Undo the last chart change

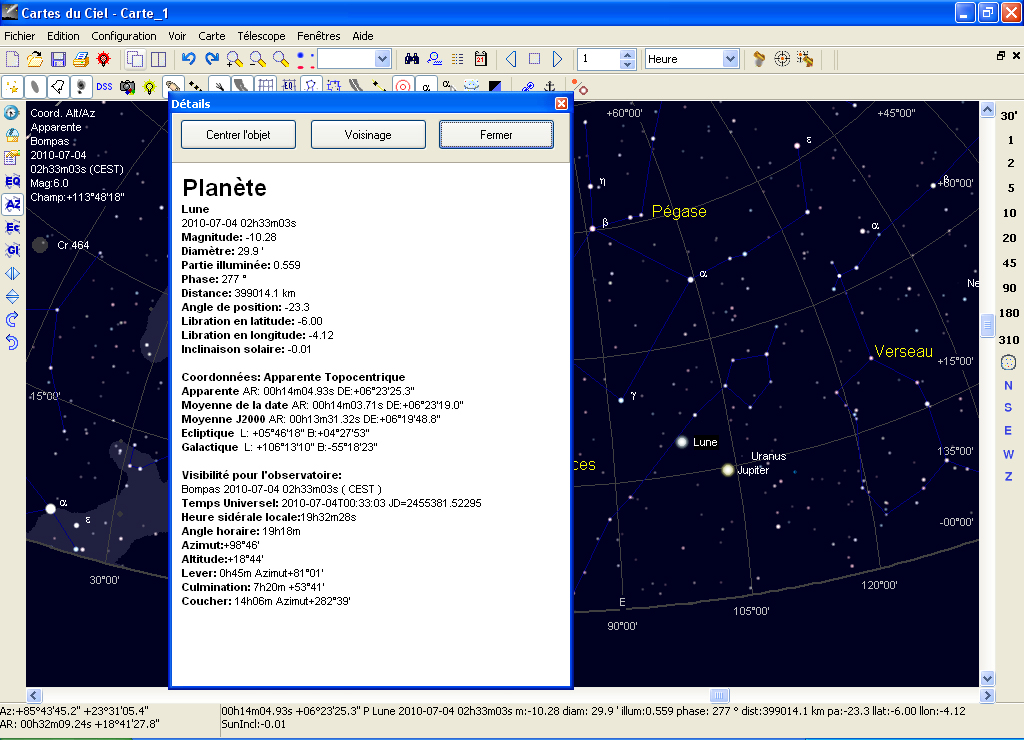[189, 59]
